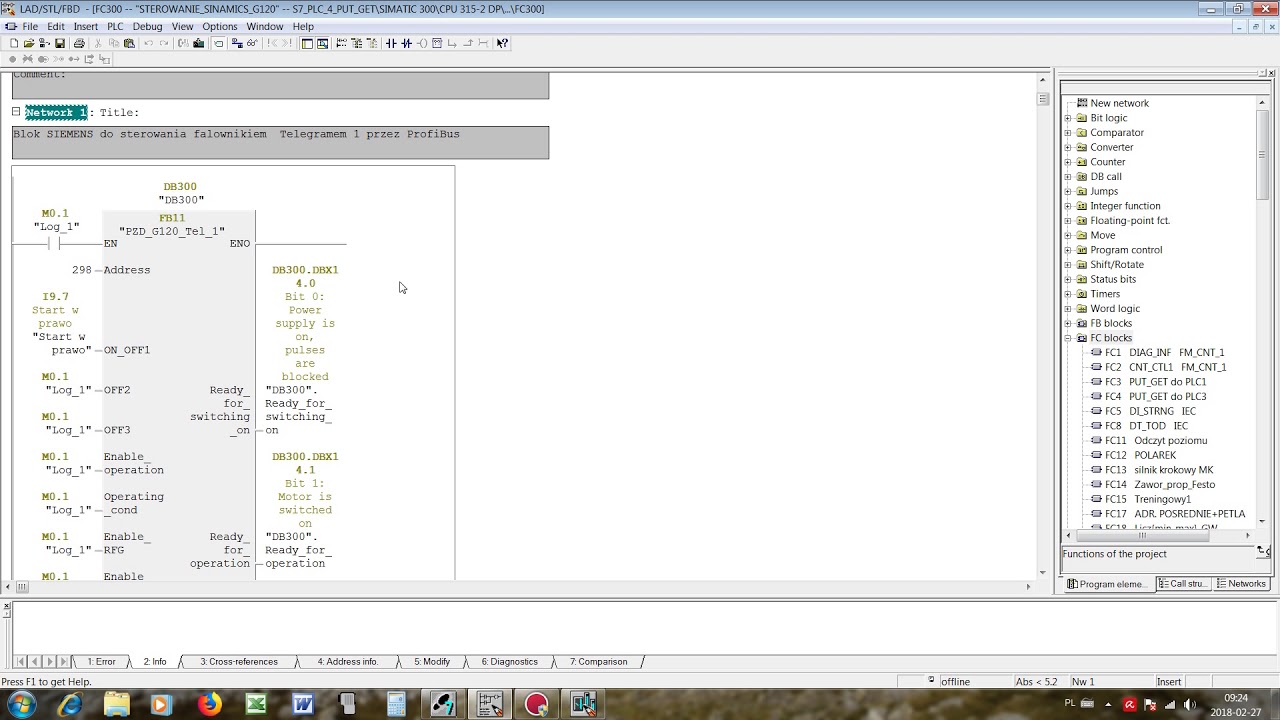
Task: Expand the FB blocks folder
Action: pos(1068,323)
